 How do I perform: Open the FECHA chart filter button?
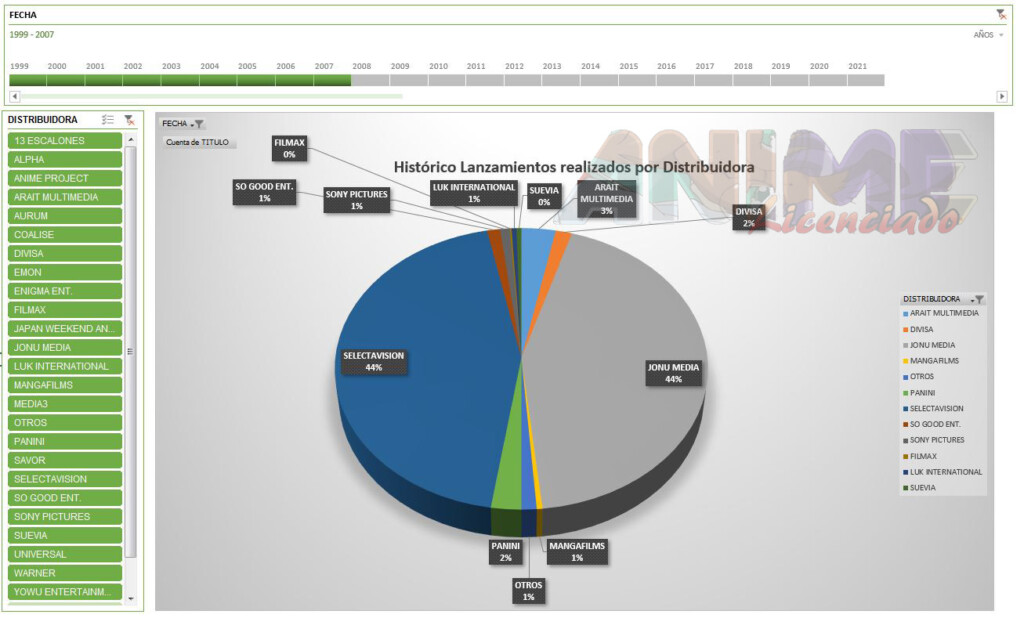(x=183, y=123)
